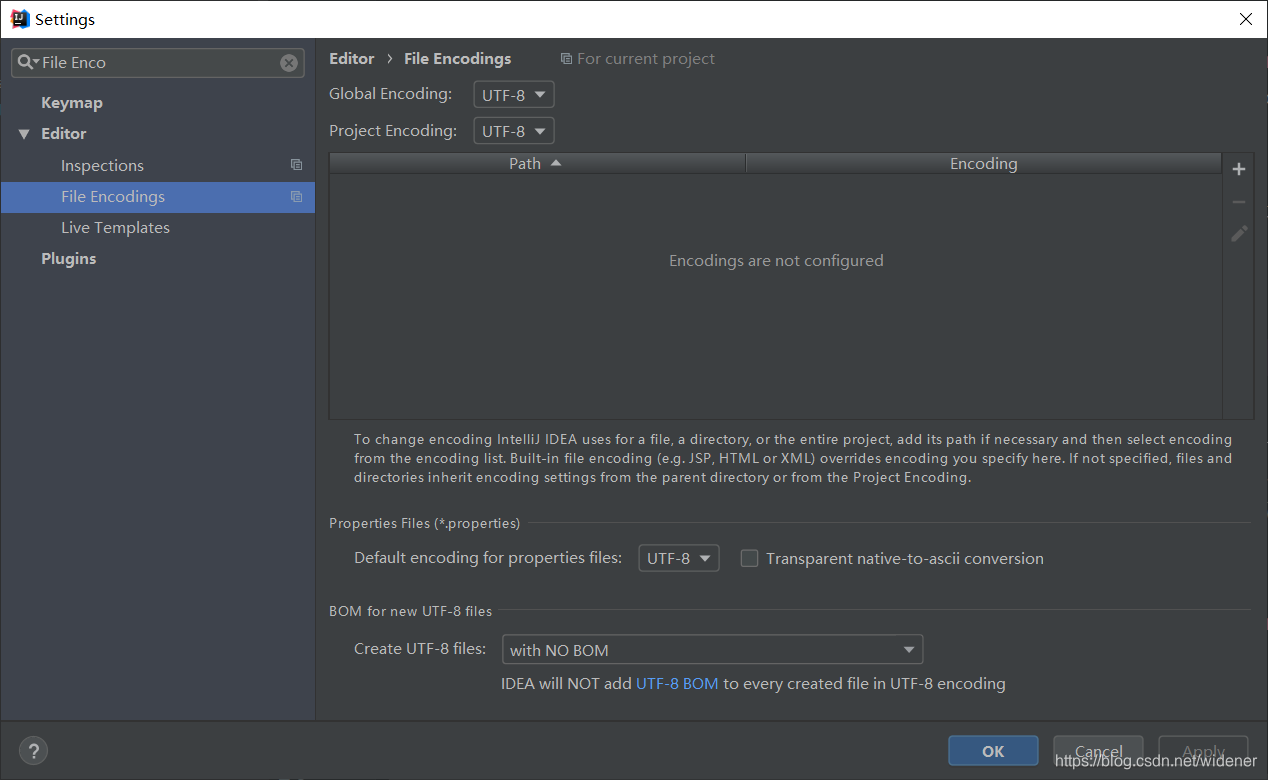1268x780 pixels.
Task: Open the Global Encoding dropdown
Action: click(514, 95)
